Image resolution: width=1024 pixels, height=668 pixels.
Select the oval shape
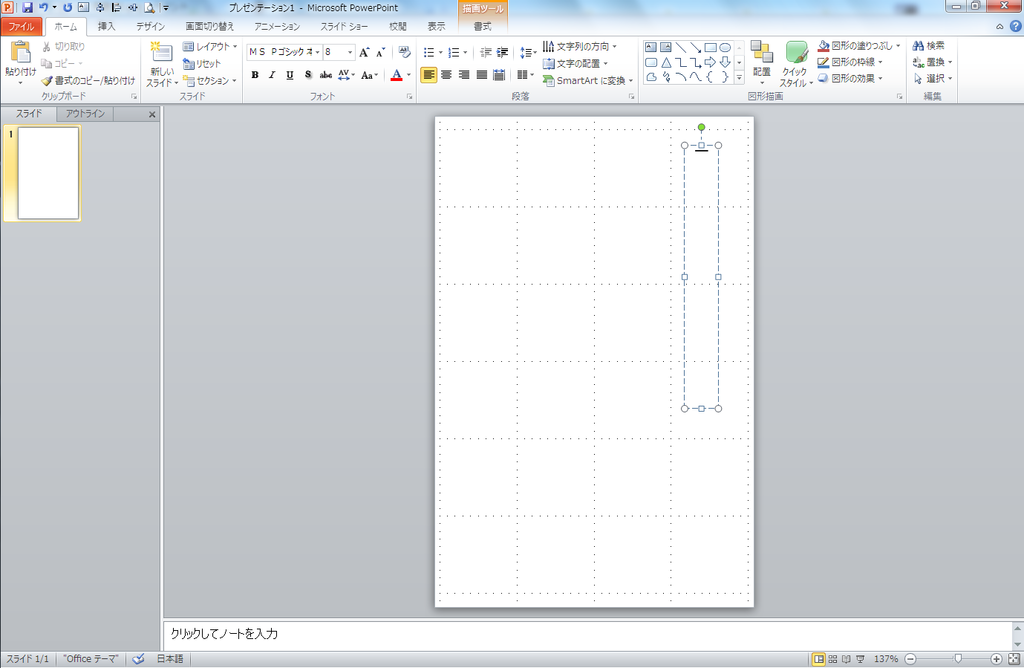725,47
